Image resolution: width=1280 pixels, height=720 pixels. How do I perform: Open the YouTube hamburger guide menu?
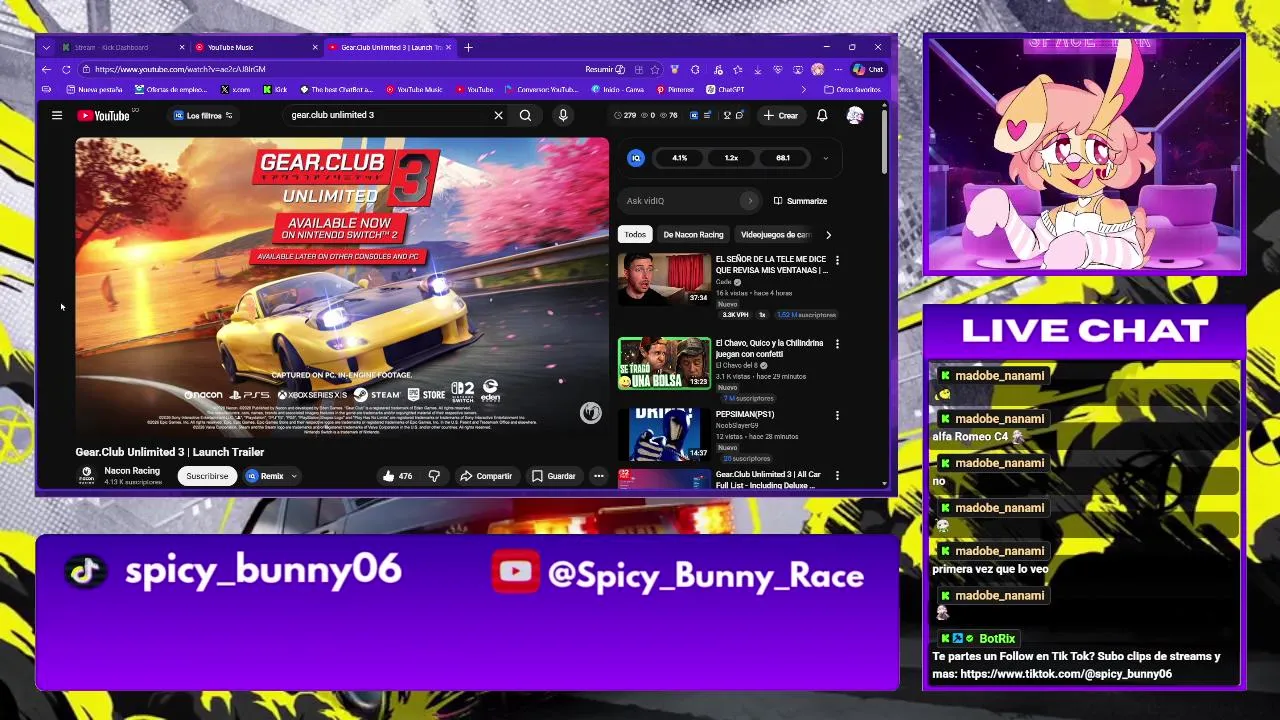[x=57, y=115]
